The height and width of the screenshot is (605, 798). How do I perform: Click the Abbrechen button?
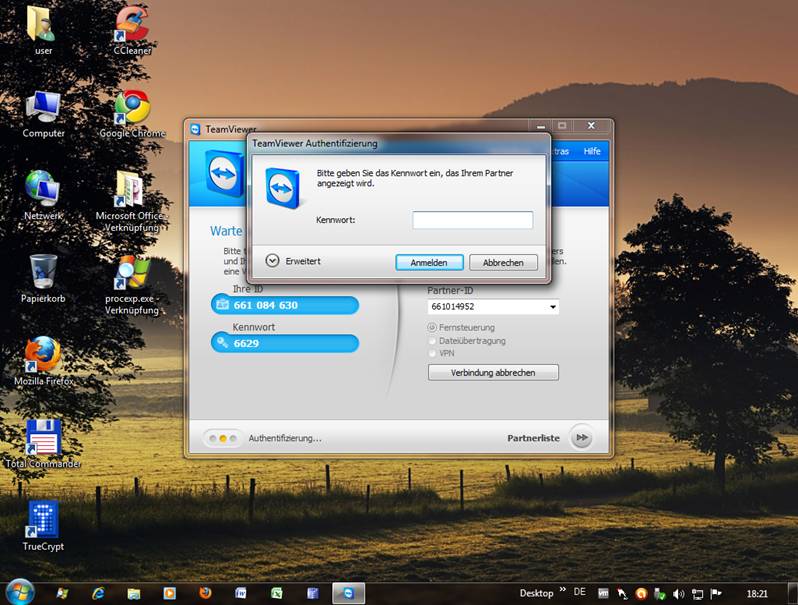click(x=503, y=262)
